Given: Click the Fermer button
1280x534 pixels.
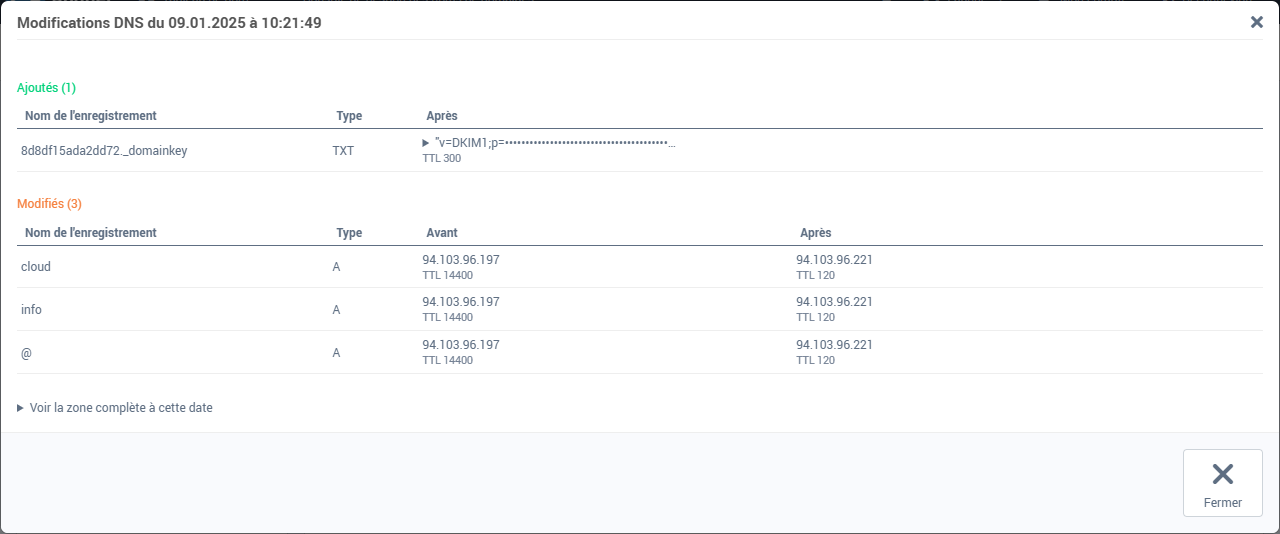Looking at the screenshot, I should (1223, 483).
